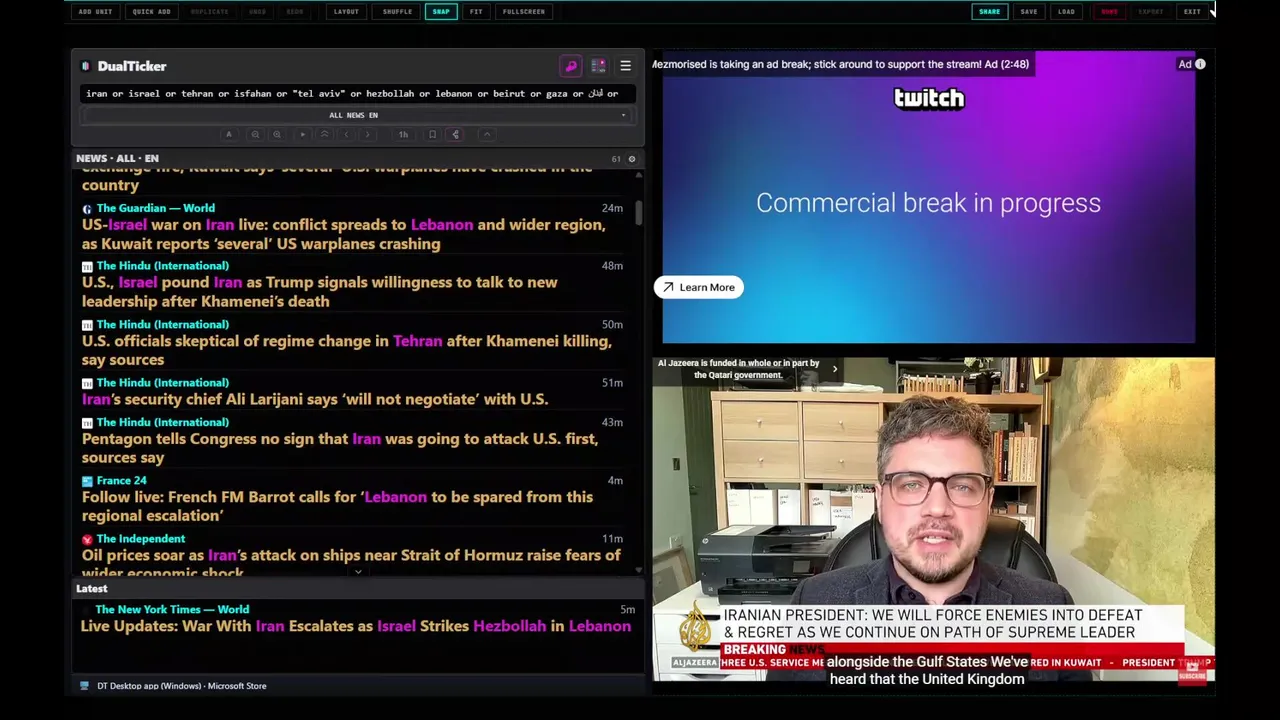Click Learn More on the Twitch ad
The width and height of the screenshot is (1280, 720).
(x=699, y=288)
